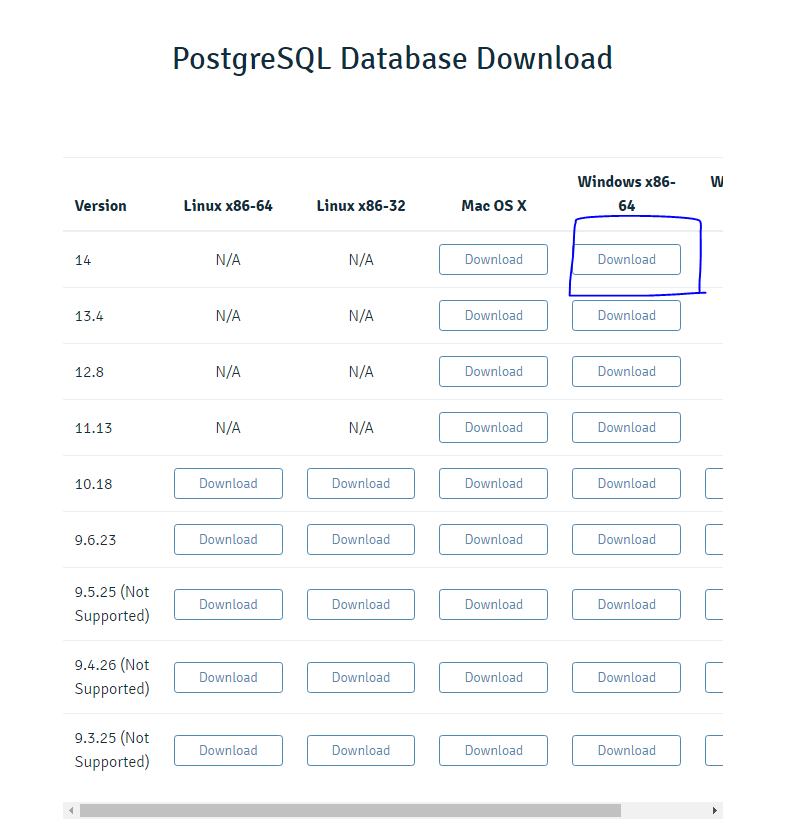Click N/A under Linux x86-32 for version 13.4
The width and height of the screenshot is (803, 830).
(x=361, y=316)
